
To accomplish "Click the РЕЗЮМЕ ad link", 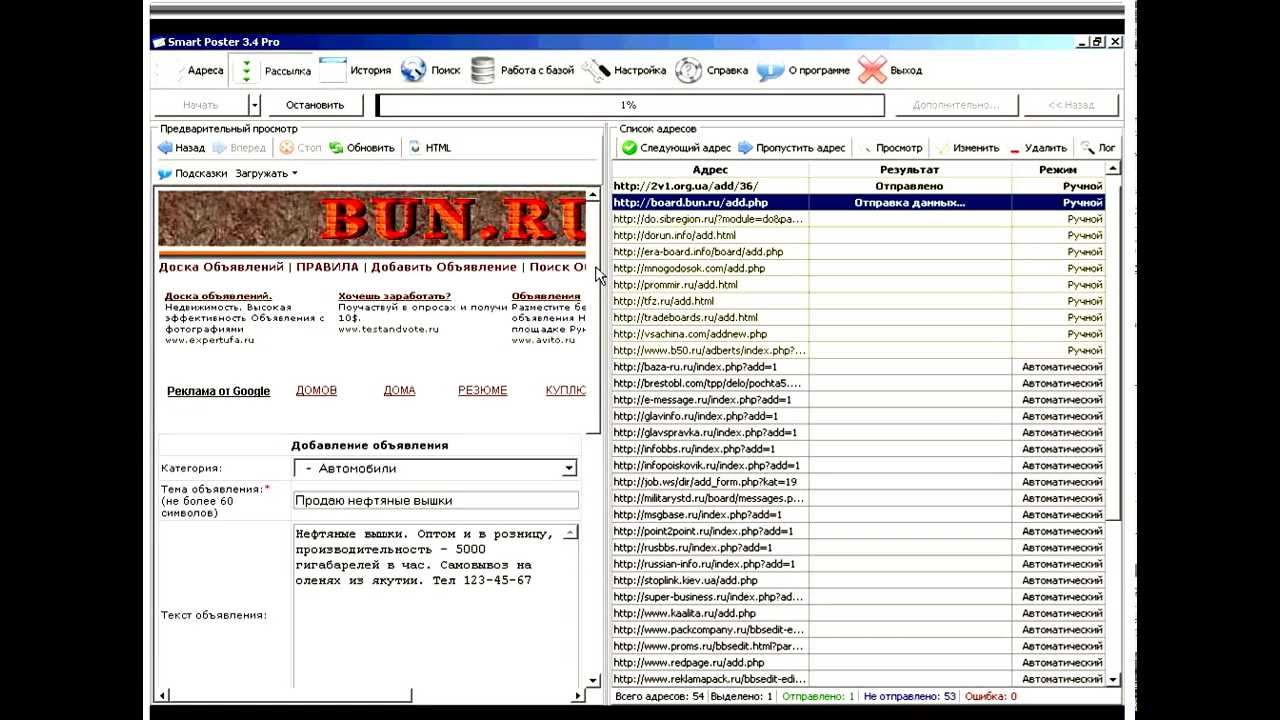I will click(x=482, y=391).
